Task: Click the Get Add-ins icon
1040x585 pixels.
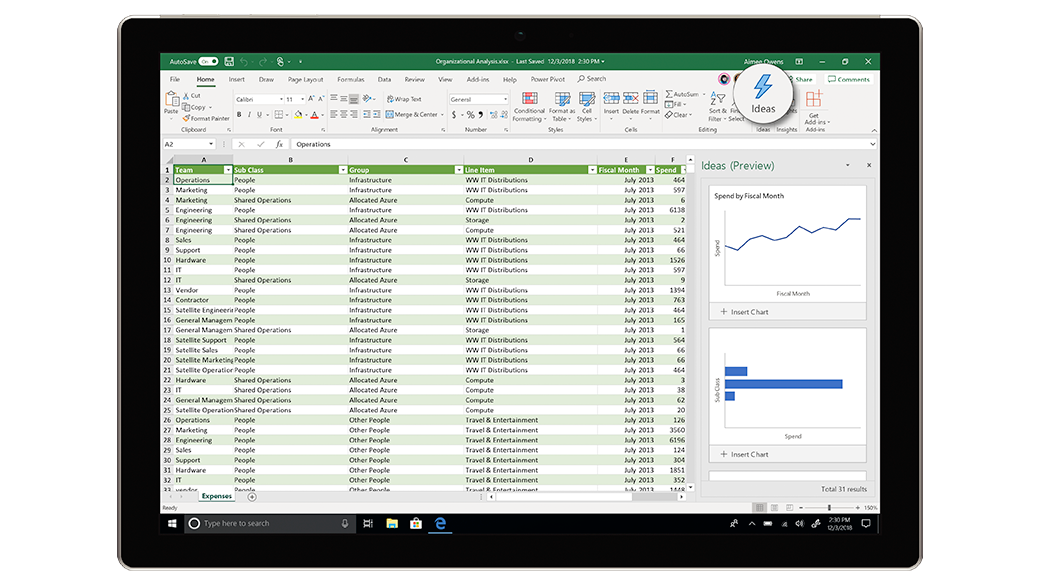Action: point(814,104)
